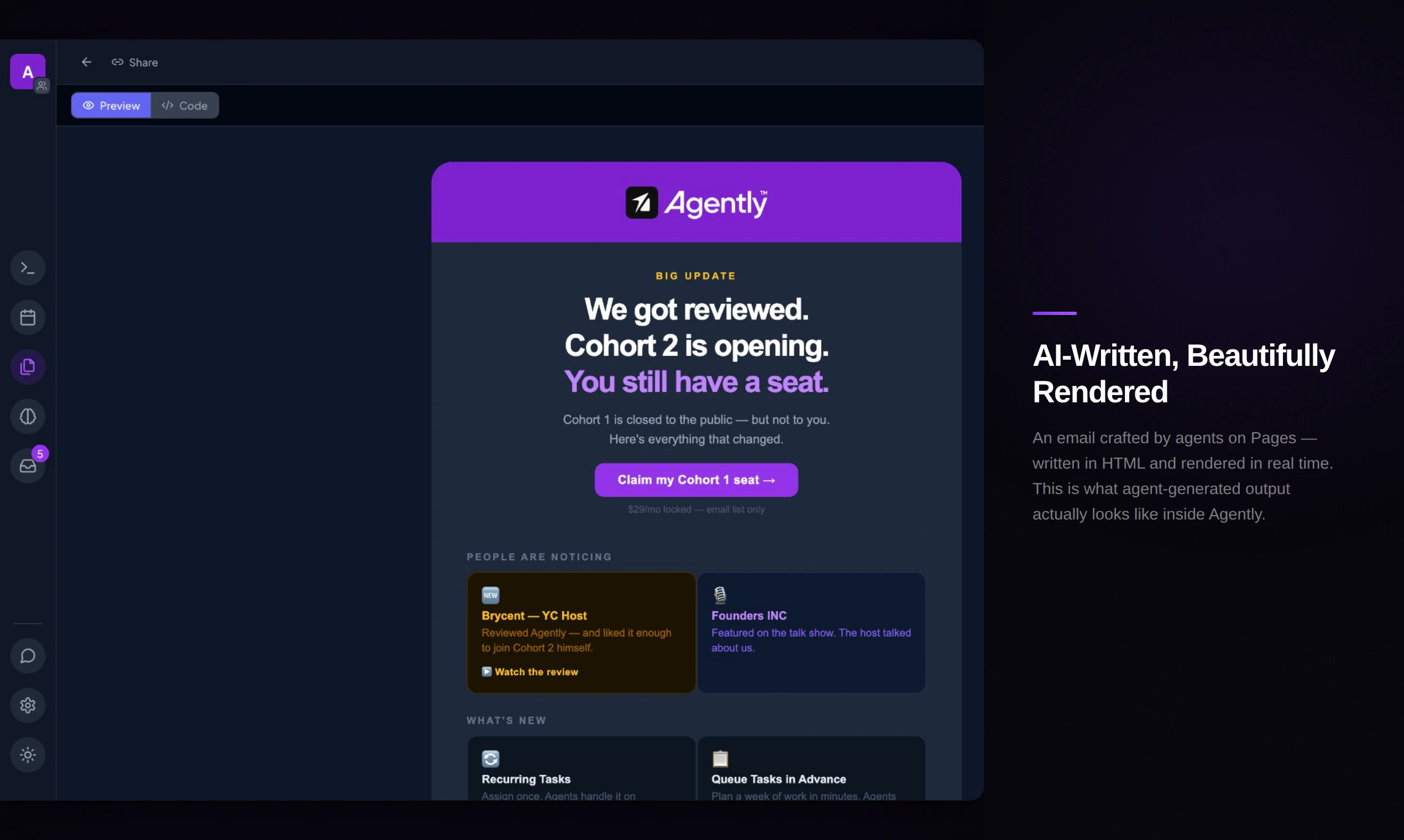Click Claim my Cohort 1 seat button
Screen dimensions: 1404x840
(x=696, y=480)
